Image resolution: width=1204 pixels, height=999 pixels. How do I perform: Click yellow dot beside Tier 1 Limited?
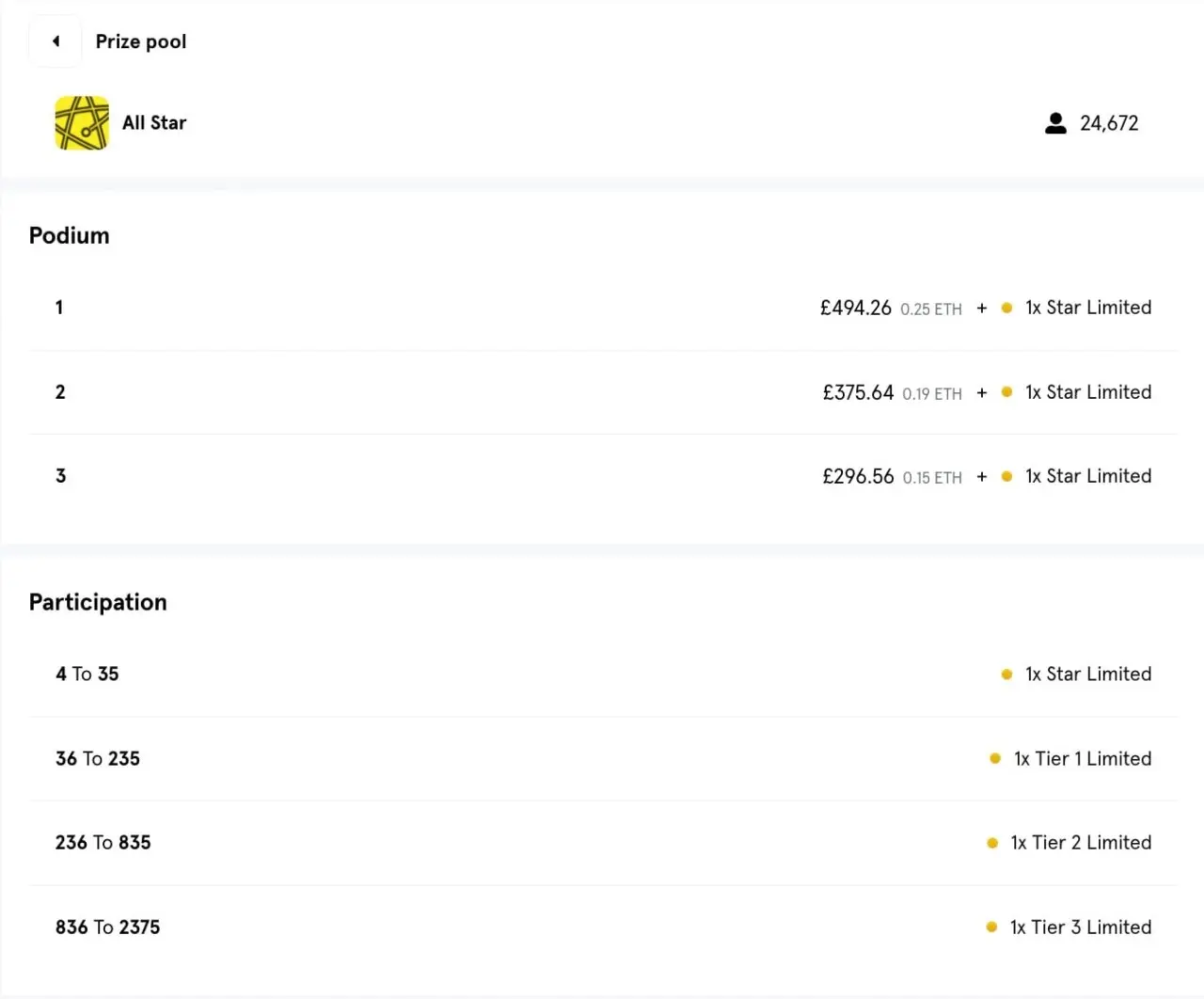[995, 758]
